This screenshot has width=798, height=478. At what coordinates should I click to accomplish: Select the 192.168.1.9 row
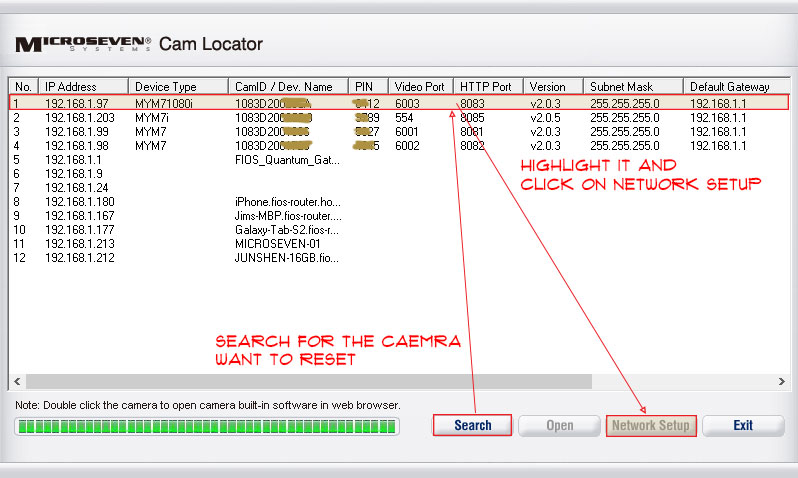pos(399,174)
